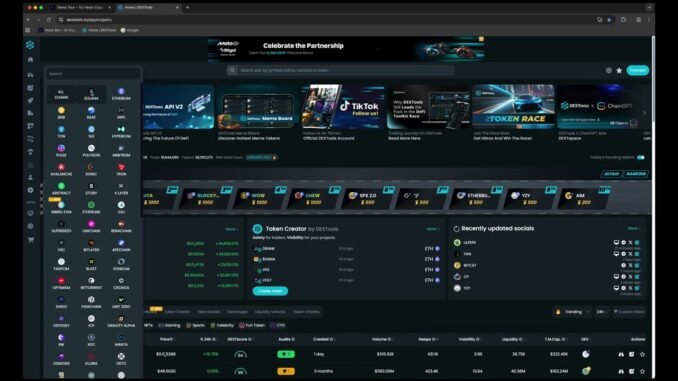Reload the page in browser
The height and width of the screenshot is (381, 678).
[49, 19]
